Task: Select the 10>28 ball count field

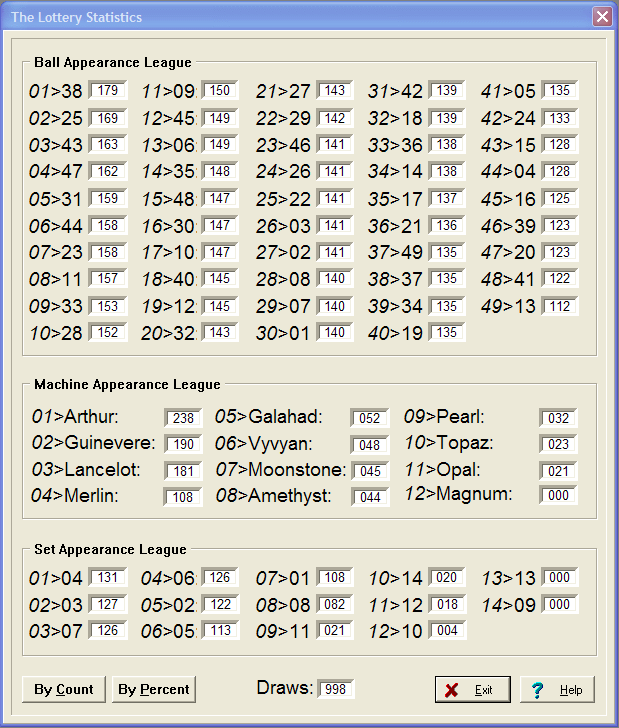Action: 108,332
